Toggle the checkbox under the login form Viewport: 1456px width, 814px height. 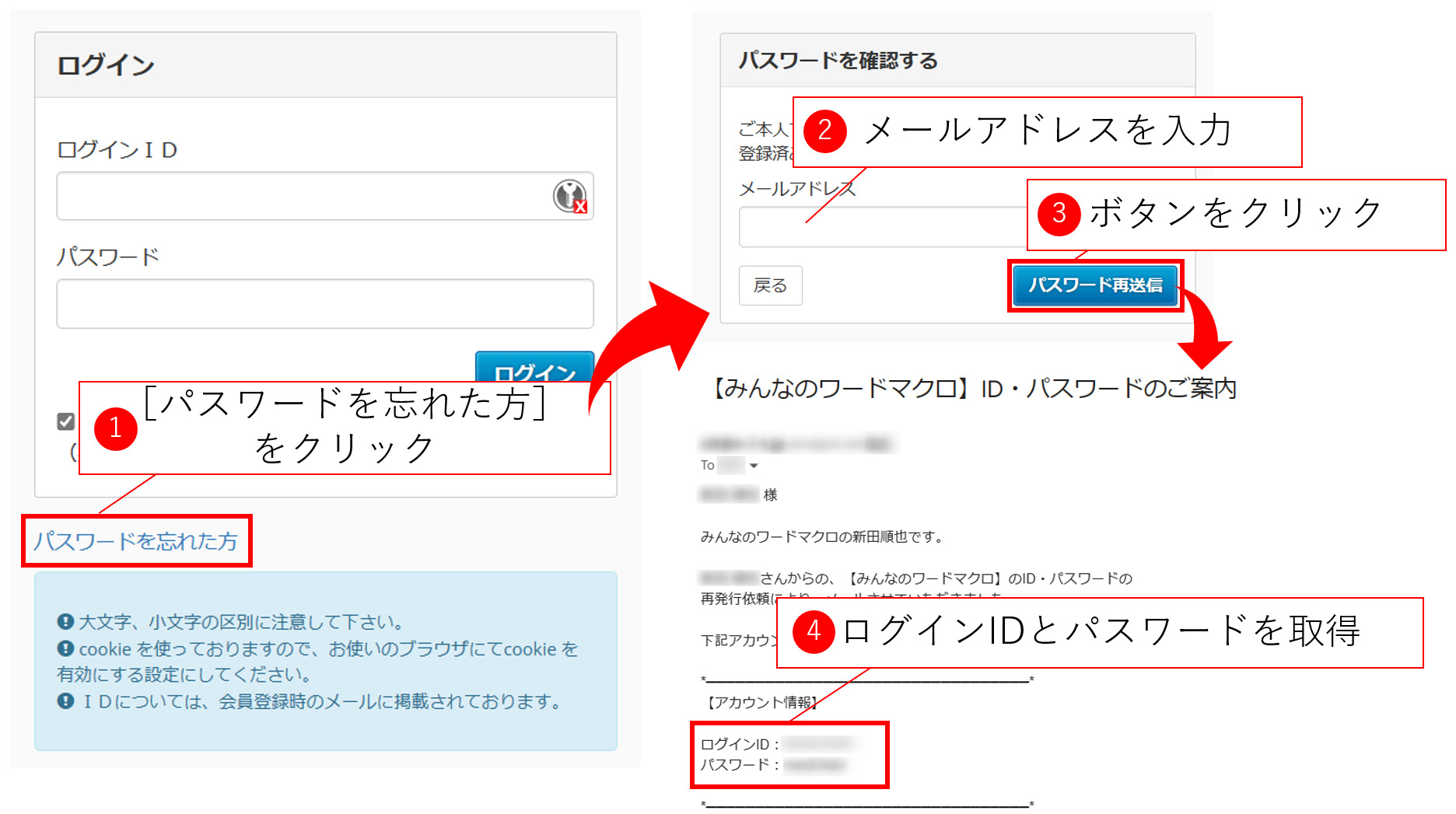point(66,421)
